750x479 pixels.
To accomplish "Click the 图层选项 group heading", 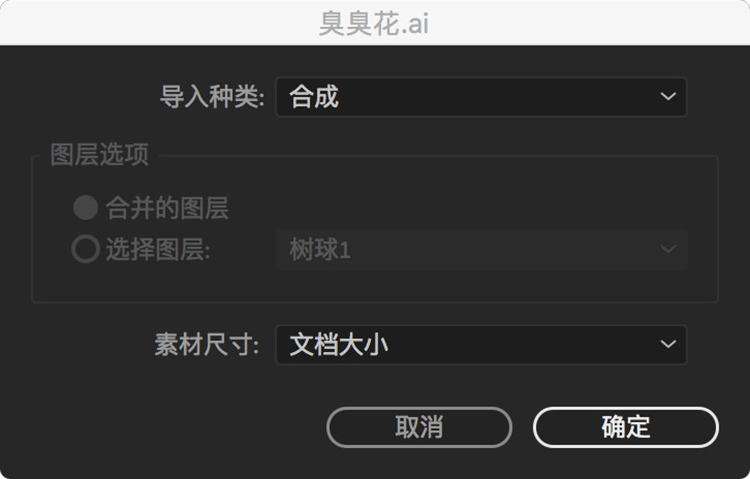I will tap(99, 155).
